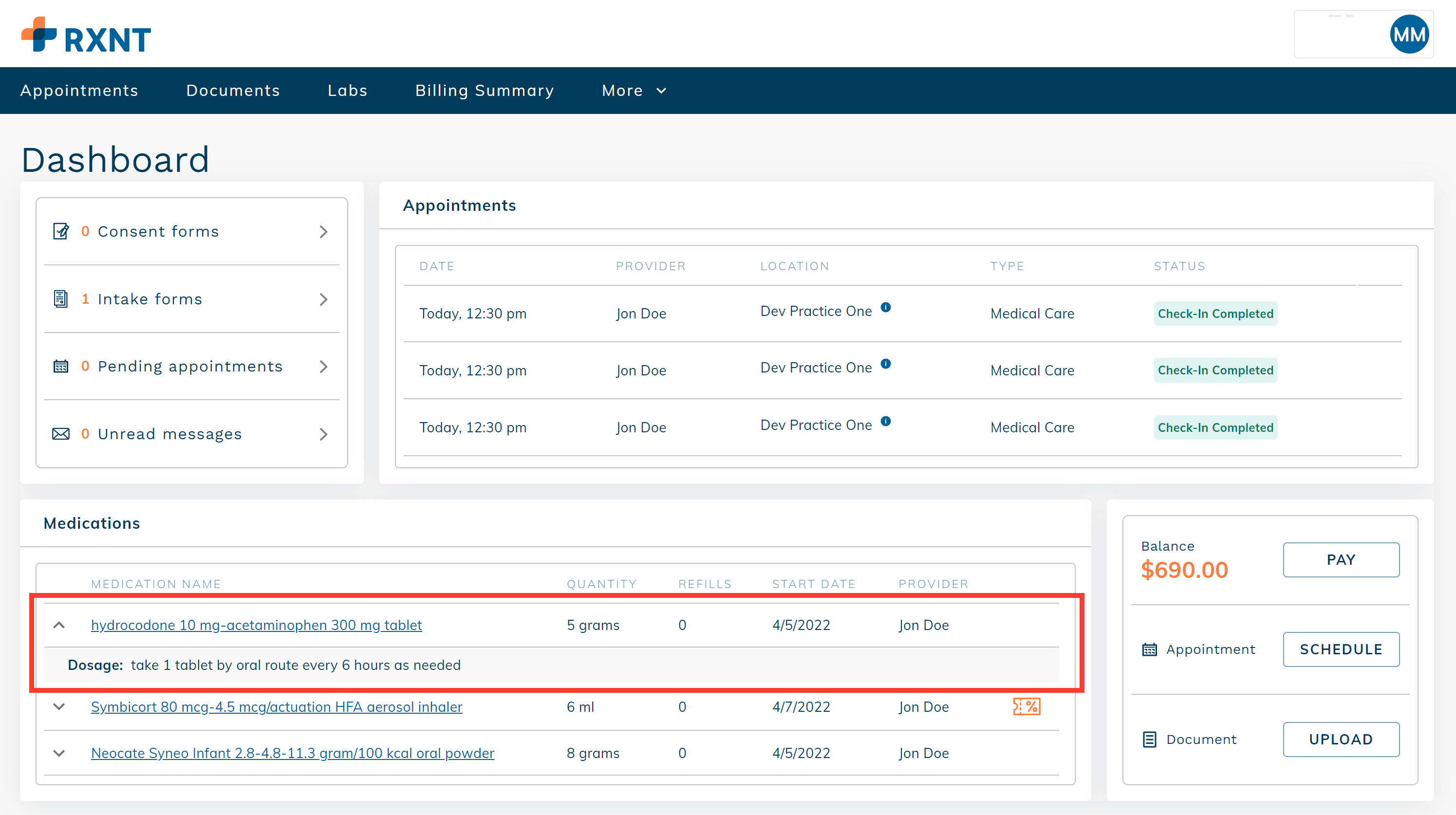Click the 8 grams quantity cell

point(593,753)
